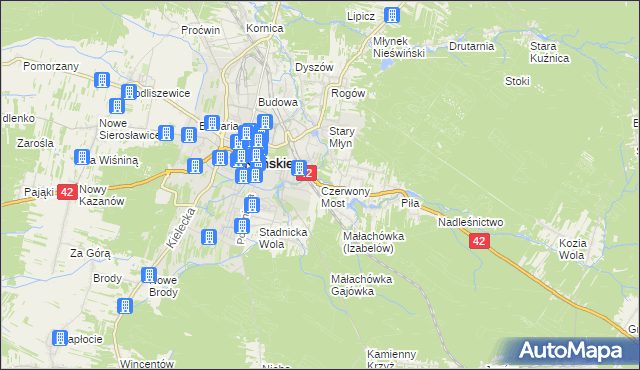Viewport: 640px width, 370px height.
Task: Click the Dyszów place label
Action: tap(314, 67)
